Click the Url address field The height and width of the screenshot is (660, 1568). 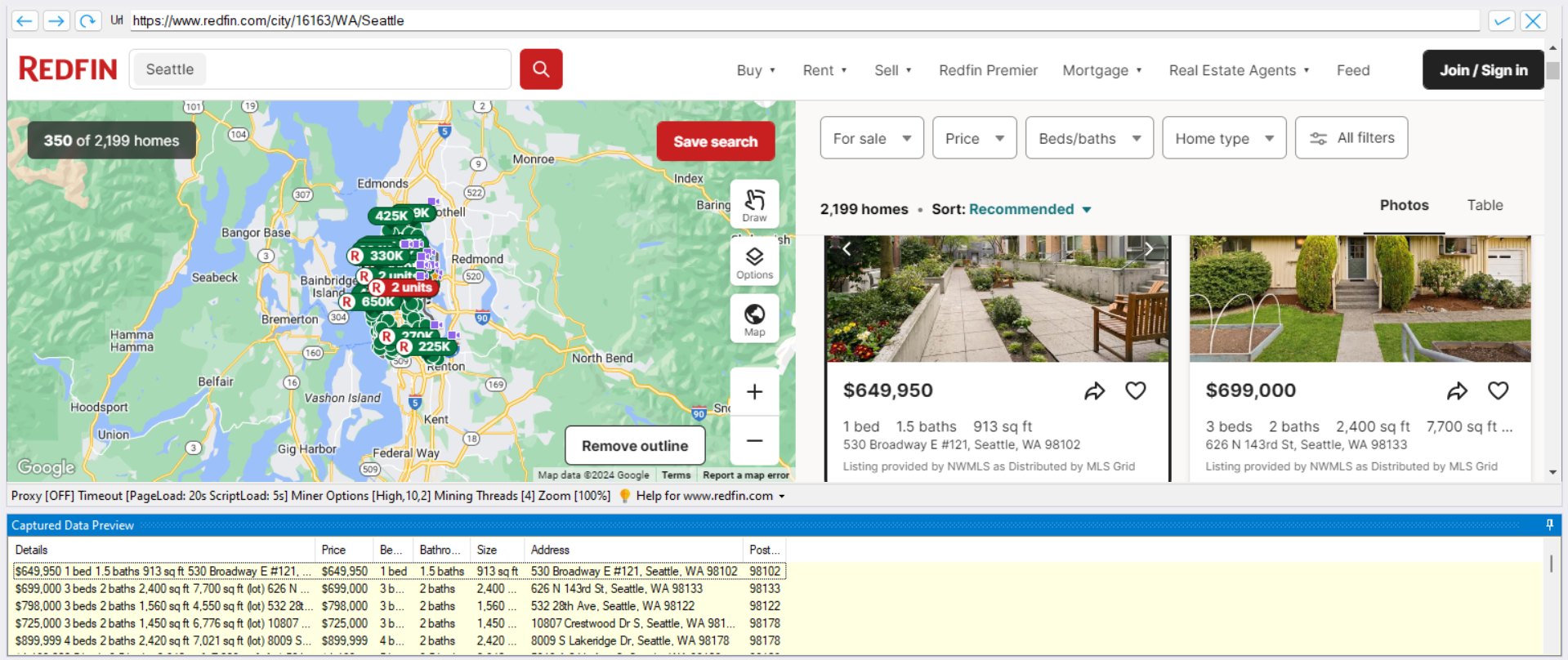click(805, 20)
